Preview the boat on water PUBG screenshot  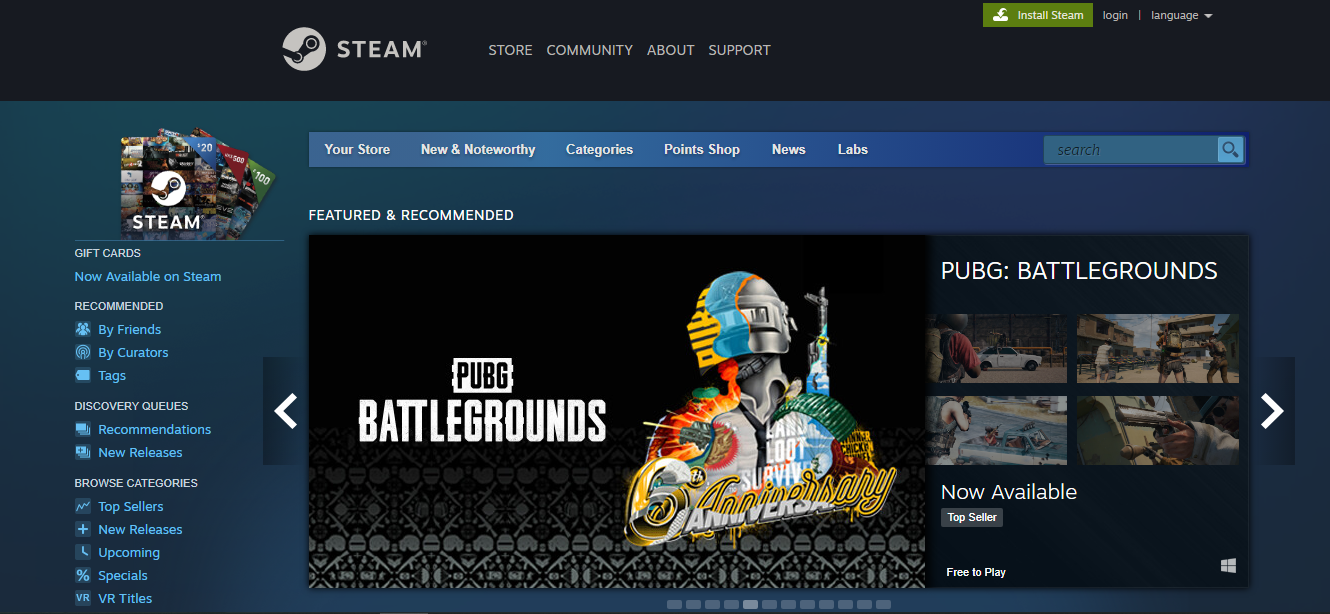tap(996, 430)
